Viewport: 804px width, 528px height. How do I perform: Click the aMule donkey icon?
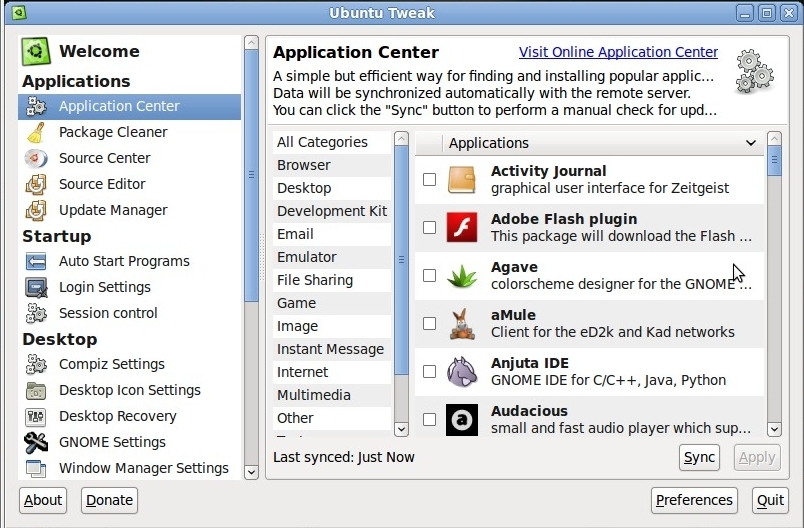pos(461,324)
